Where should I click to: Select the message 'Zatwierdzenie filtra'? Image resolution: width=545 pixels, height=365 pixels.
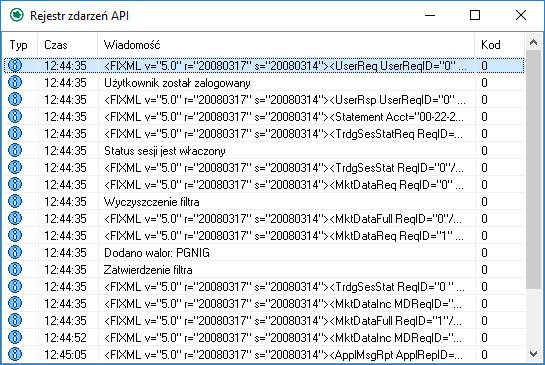click(148, 270)
